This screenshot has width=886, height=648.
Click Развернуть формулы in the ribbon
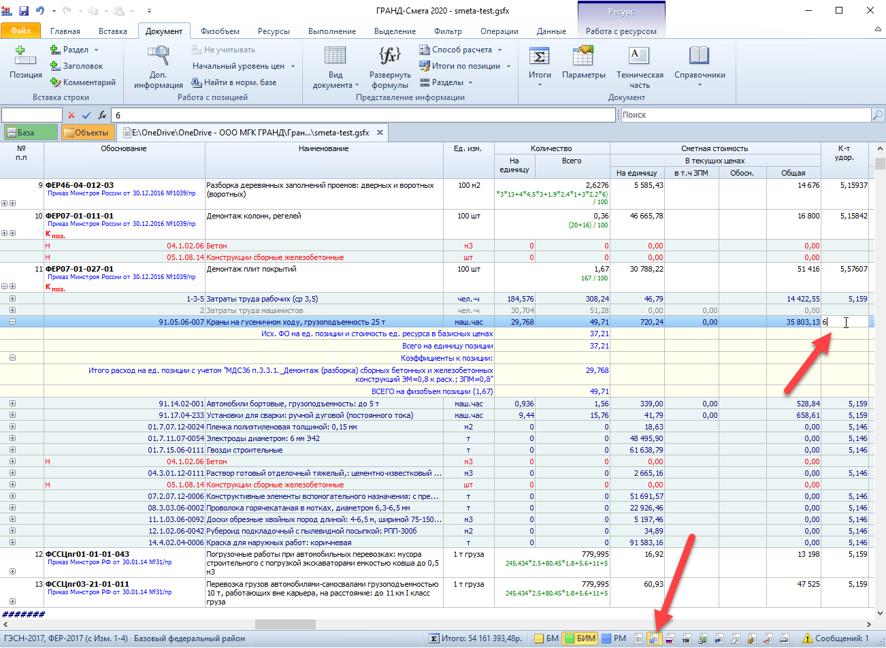point(390,67)
